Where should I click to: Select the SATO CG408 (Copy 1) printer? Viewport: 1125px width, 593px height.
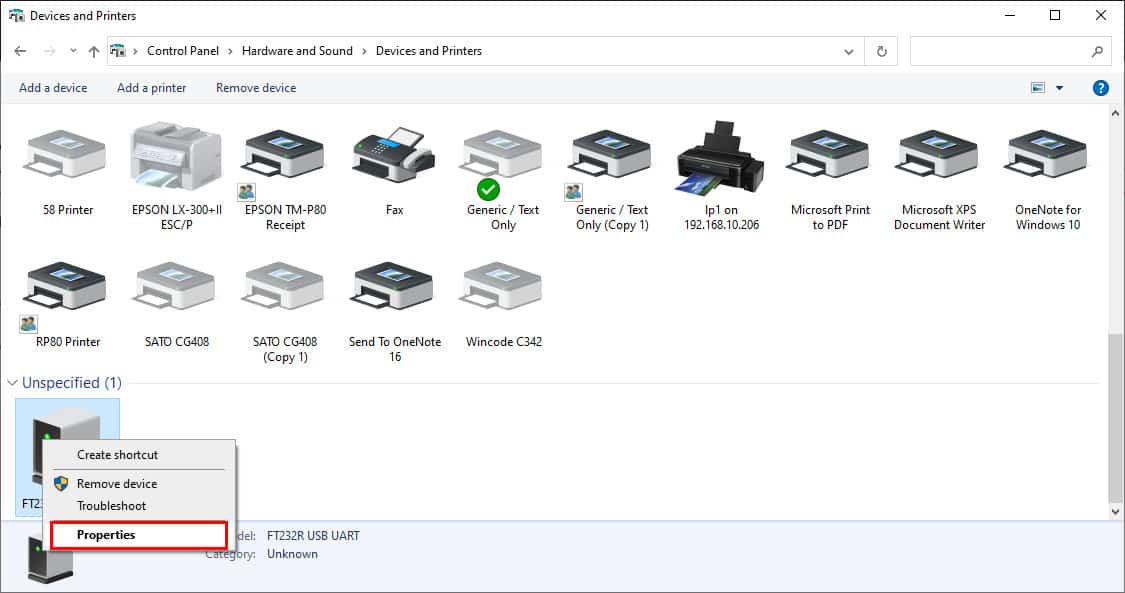[285, 285]
